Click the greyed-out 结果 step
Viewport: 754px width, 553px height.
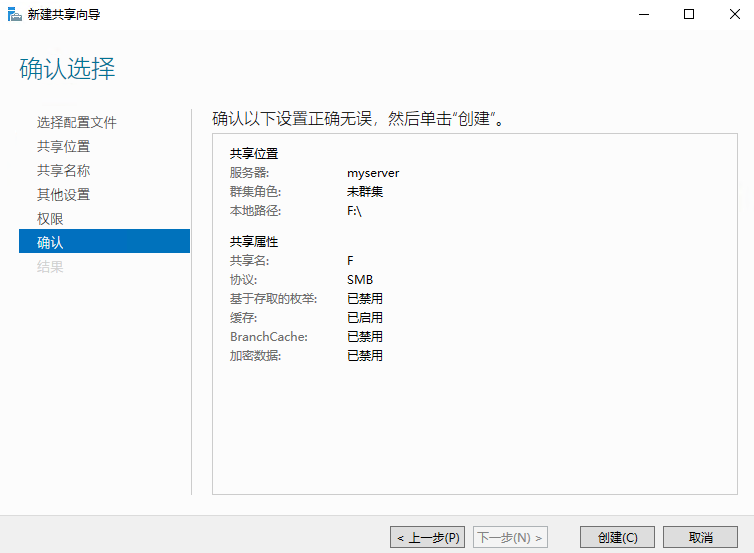50,267
